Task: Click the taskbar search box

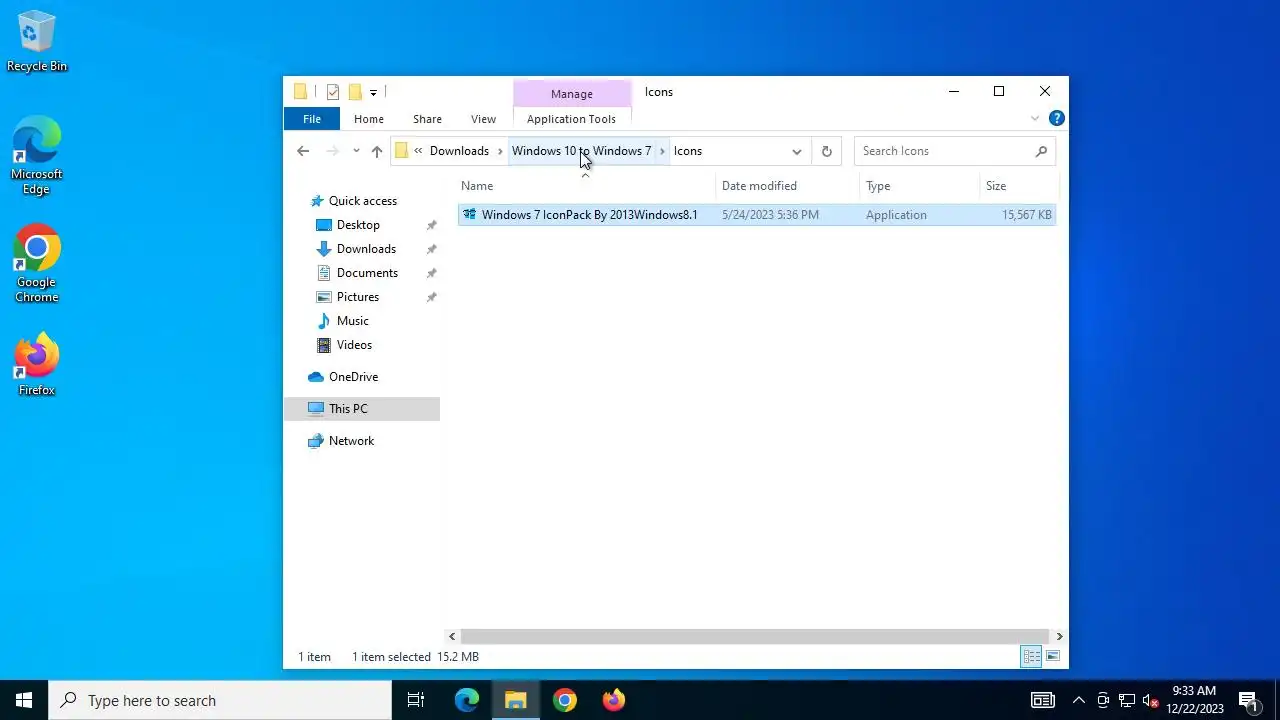Action: click(x=220, y=700)
